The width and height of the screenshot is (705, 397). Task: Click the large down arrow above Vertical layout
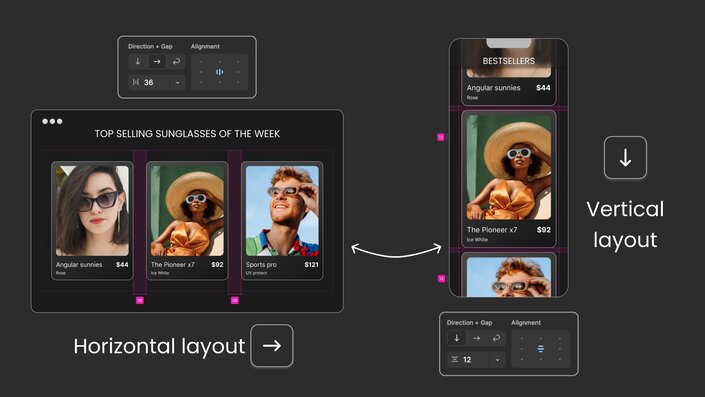(625, 158)
